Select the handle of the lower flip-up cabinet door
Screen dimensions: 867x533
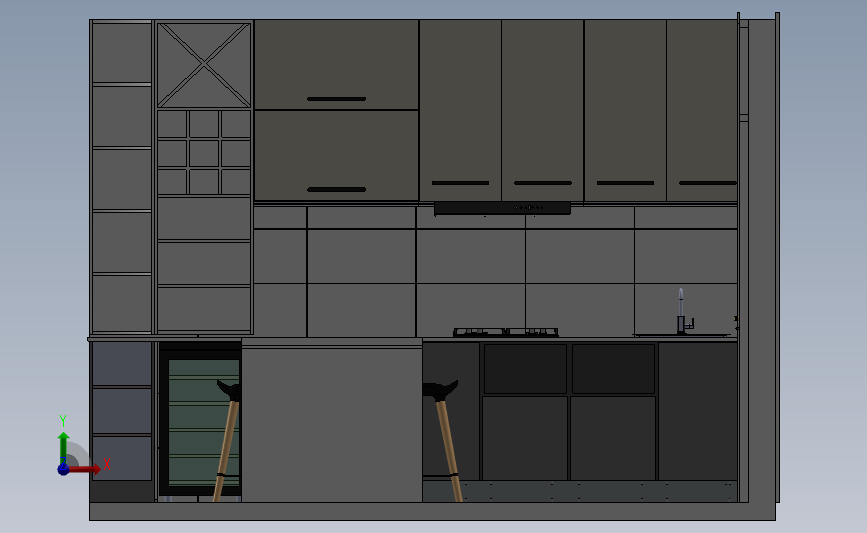[336, 190]
